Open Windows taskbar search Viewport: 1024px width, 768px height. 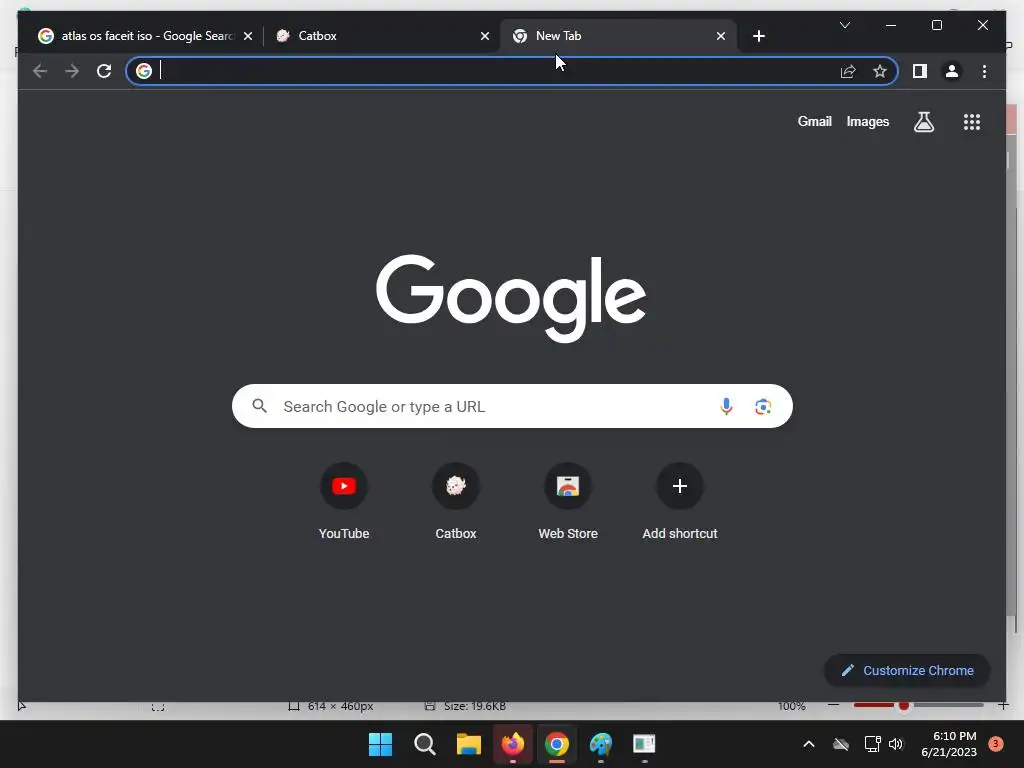click(x=424, y=744)
